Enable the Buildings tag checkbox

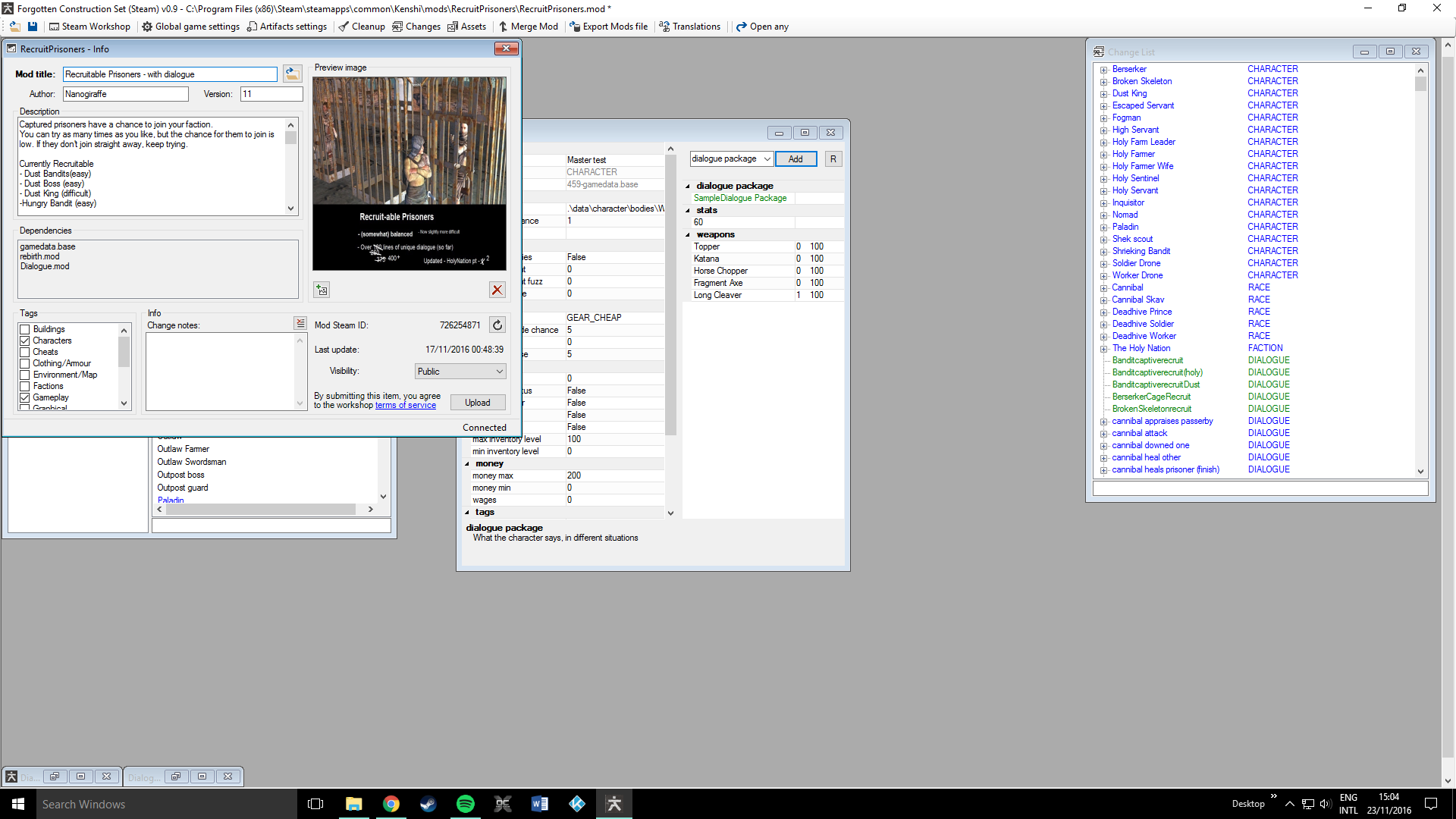25,329
